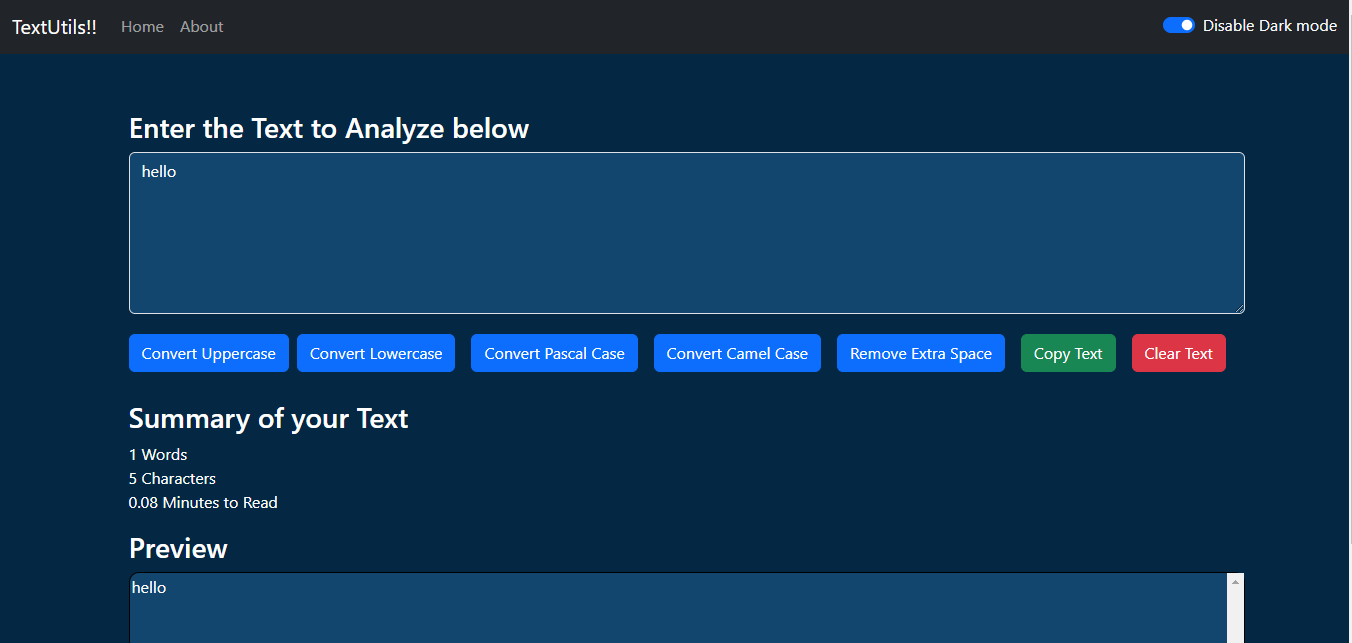1352x643 pixels.
Task: Click inside the Preview text box
Action: (678, 608)
